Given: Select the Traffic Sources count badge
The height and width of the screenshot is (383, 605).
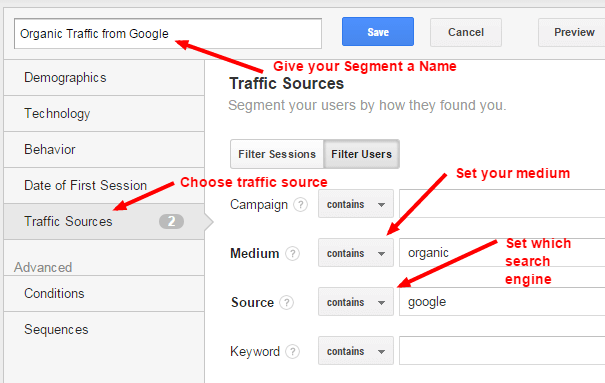Looking at the screenshot, I should (x=171, y=221).
